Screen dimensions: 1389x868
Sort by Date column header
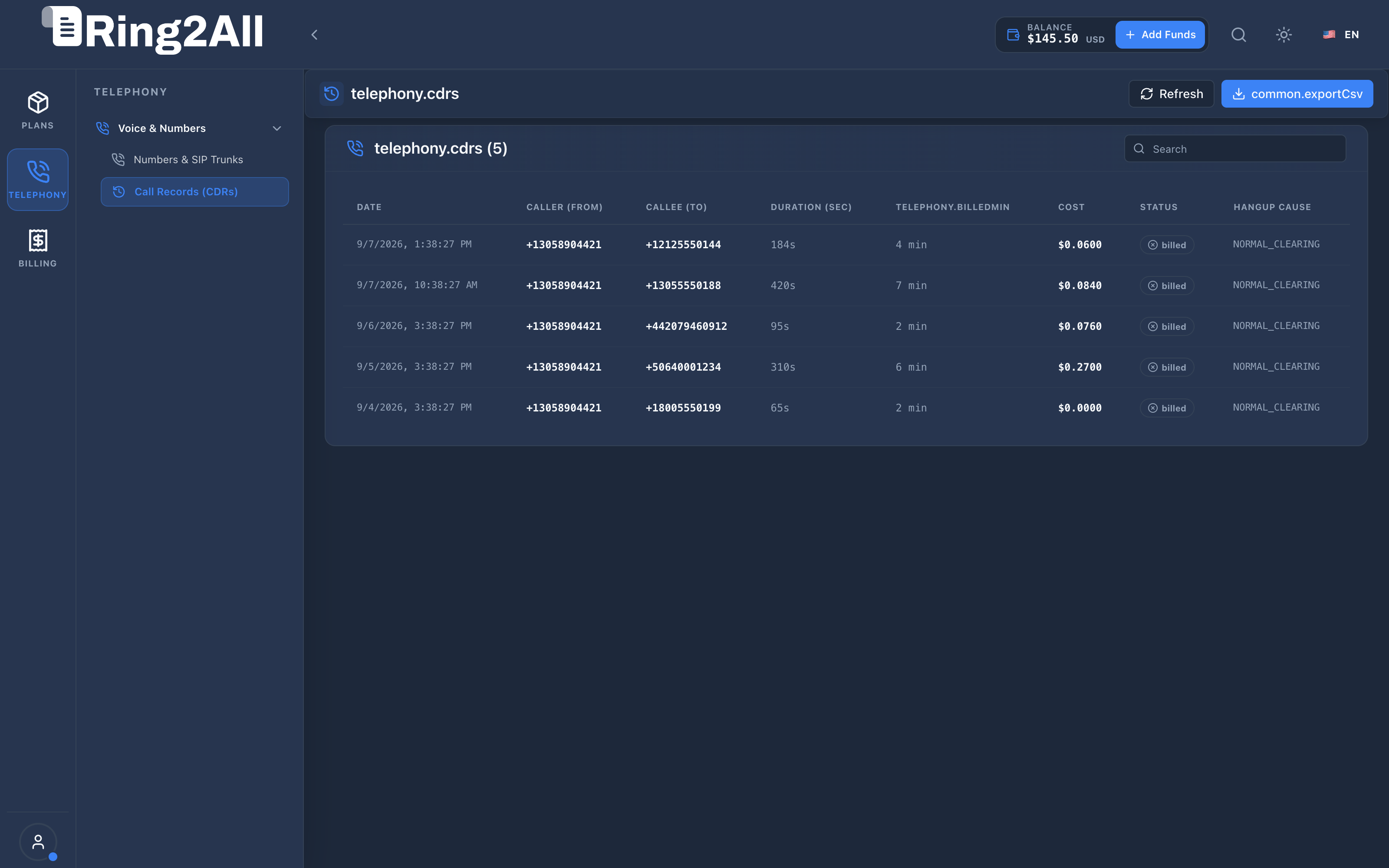pyautogui.click(x=369, y=207)
